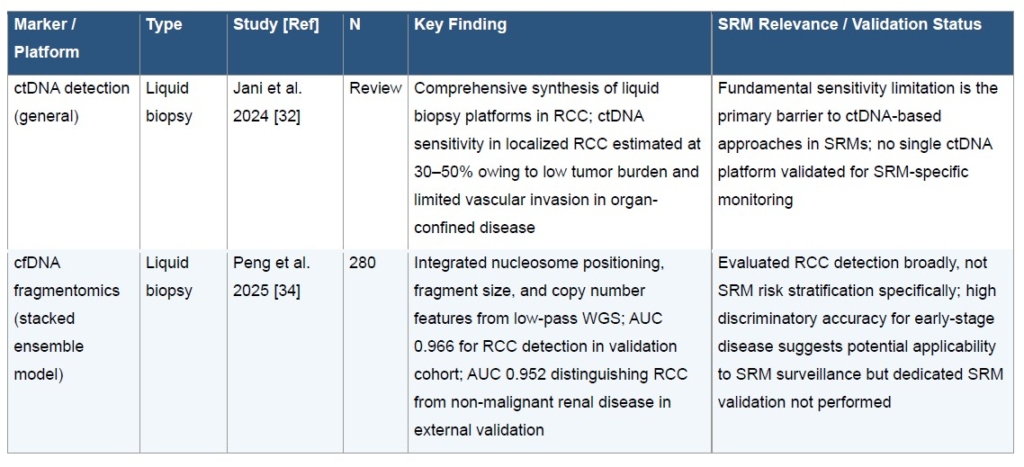Click the "N" column header
The width and height of the screenshot is (1024, 467).
pos(355,25)
